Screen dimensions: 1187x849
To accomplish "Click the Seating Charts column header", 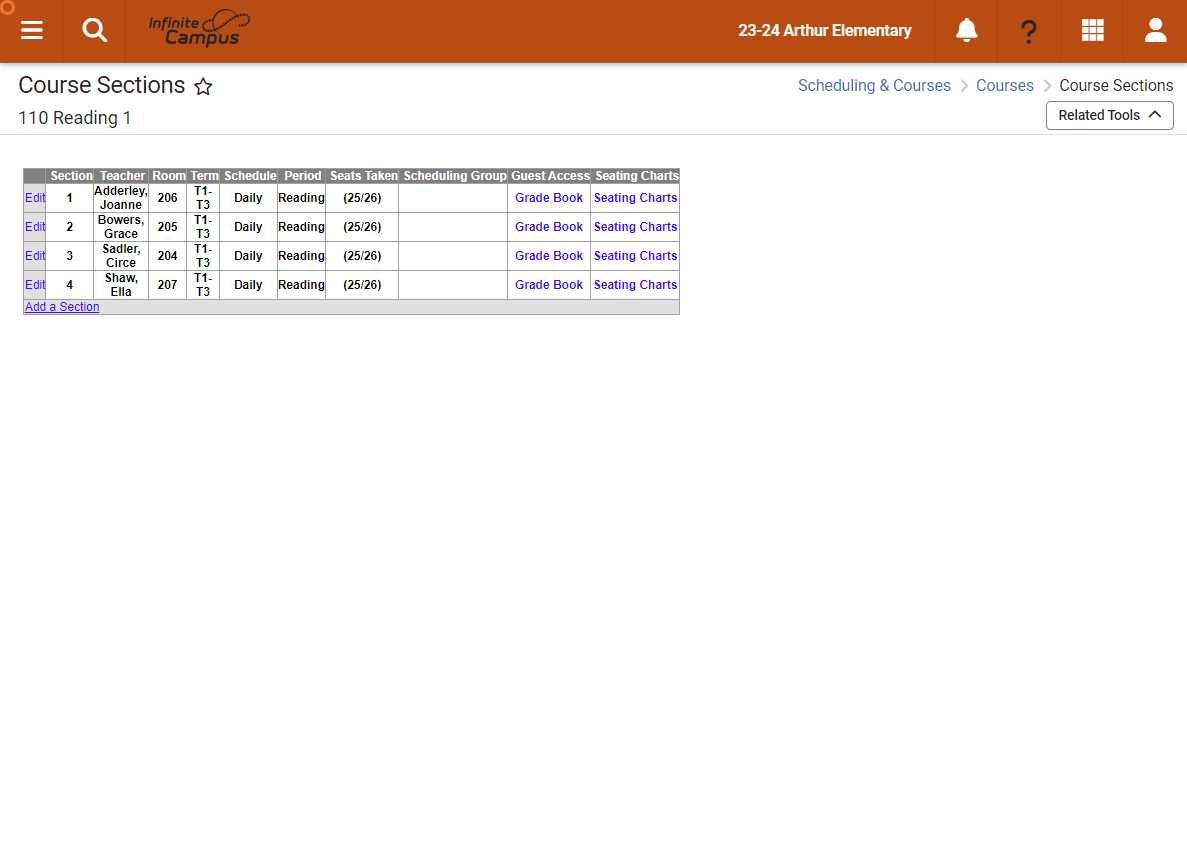I will tap(636, 176).
